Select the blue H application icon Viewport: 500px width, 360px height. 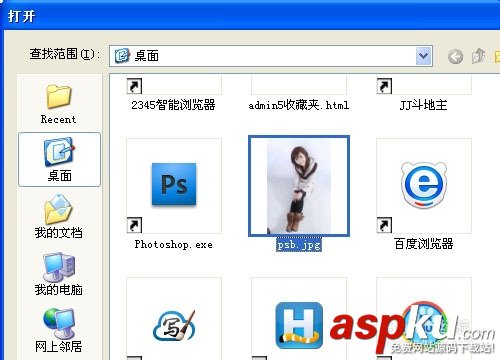299,325
